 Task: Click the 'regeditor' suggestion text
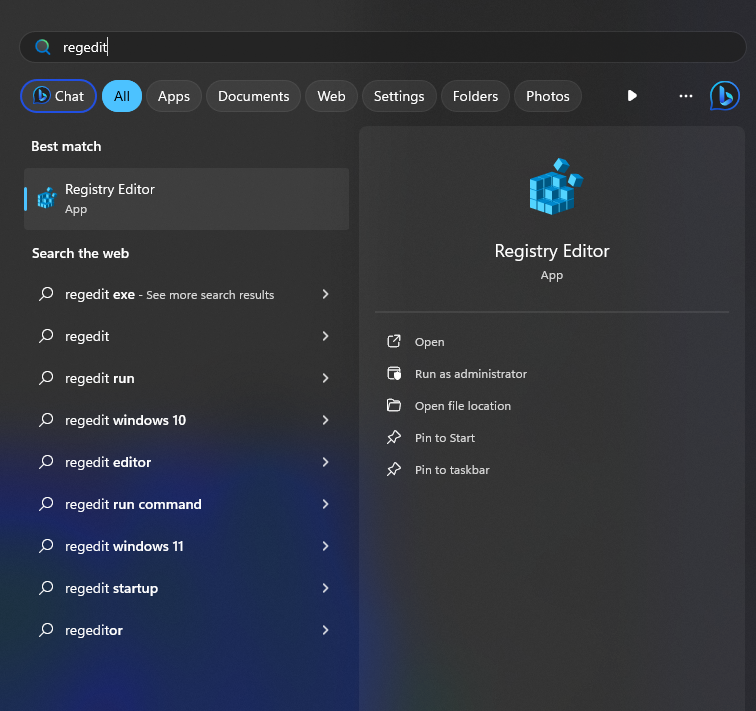pos(94,631)
